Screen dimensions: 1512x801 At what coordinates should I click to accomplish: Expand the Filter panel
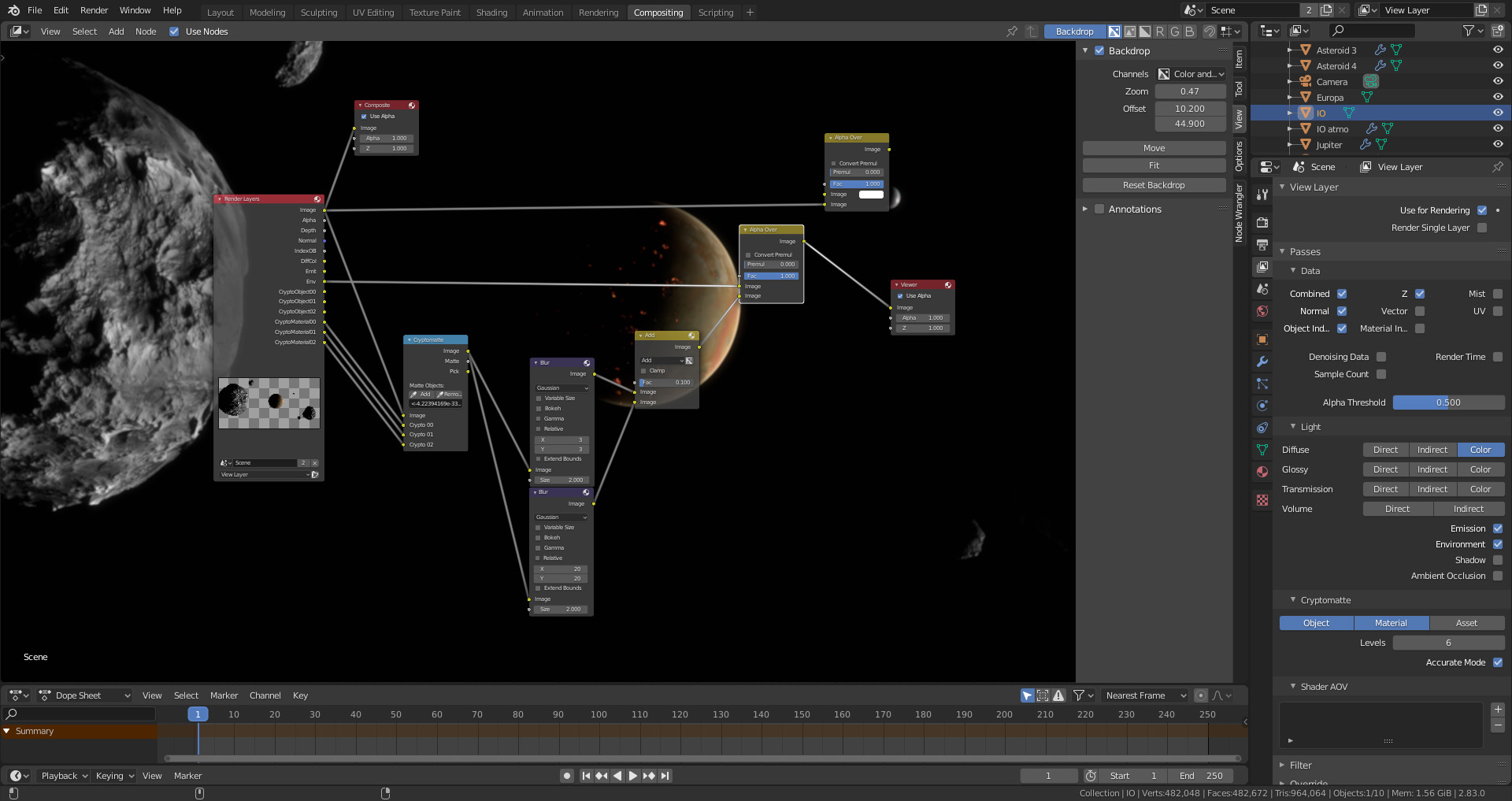coord(1283,765)
